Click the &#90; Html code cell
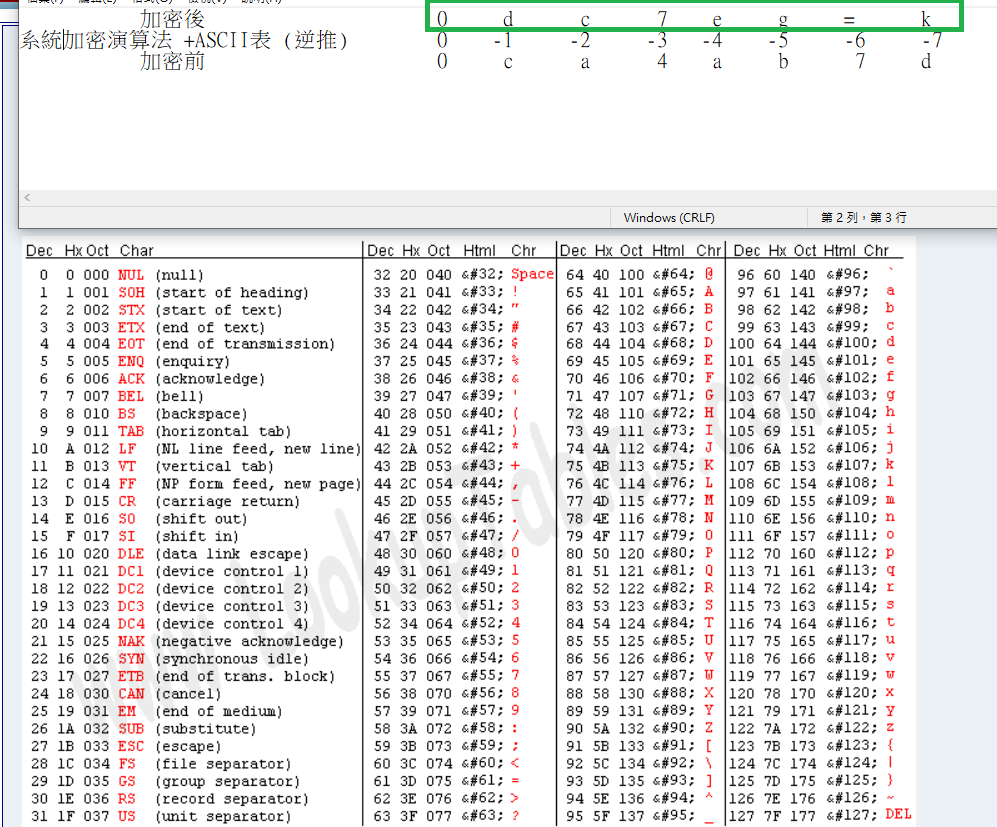This screenshot has height=827, width=997. [673, 727]
